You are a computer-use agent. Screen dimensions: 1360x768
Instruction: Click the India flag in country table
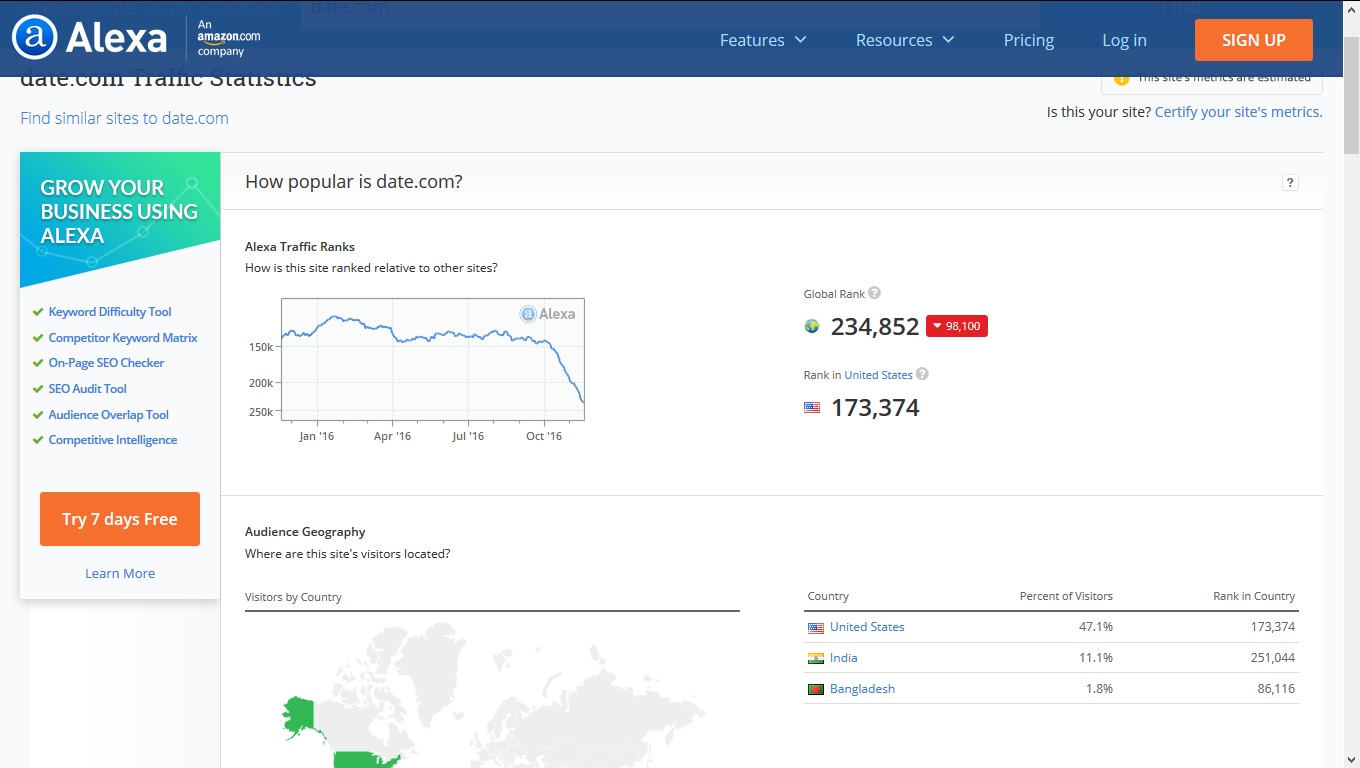[x=816, y=659]
